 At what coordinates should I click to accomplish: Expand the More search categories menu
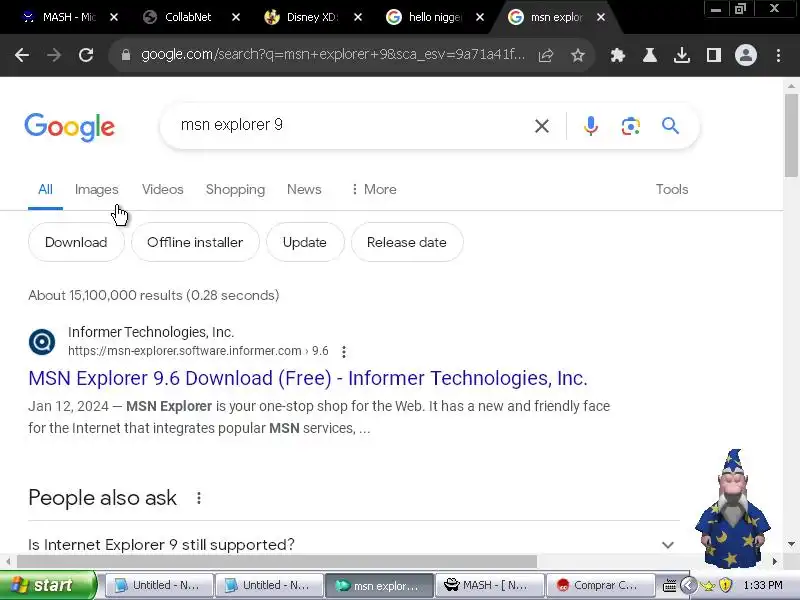coord(373,189)
